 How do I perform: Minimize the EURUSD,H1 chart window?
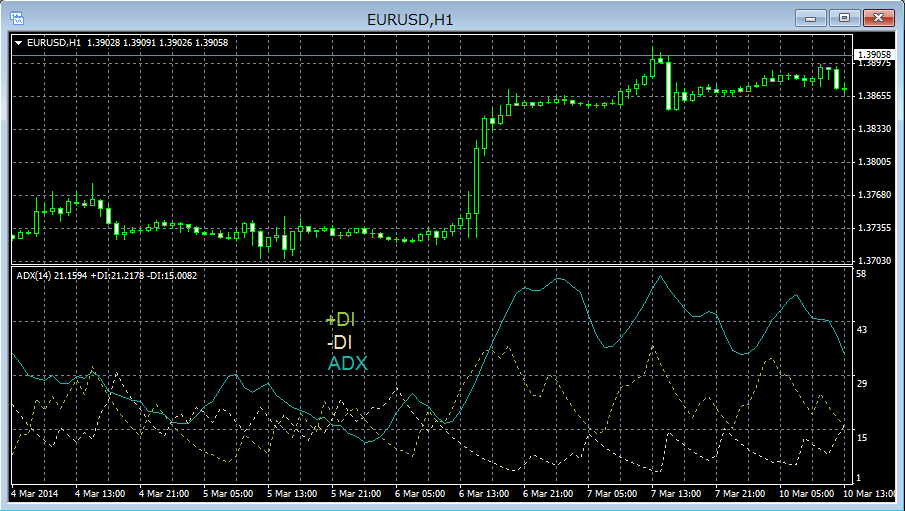(x=810, y=17)
